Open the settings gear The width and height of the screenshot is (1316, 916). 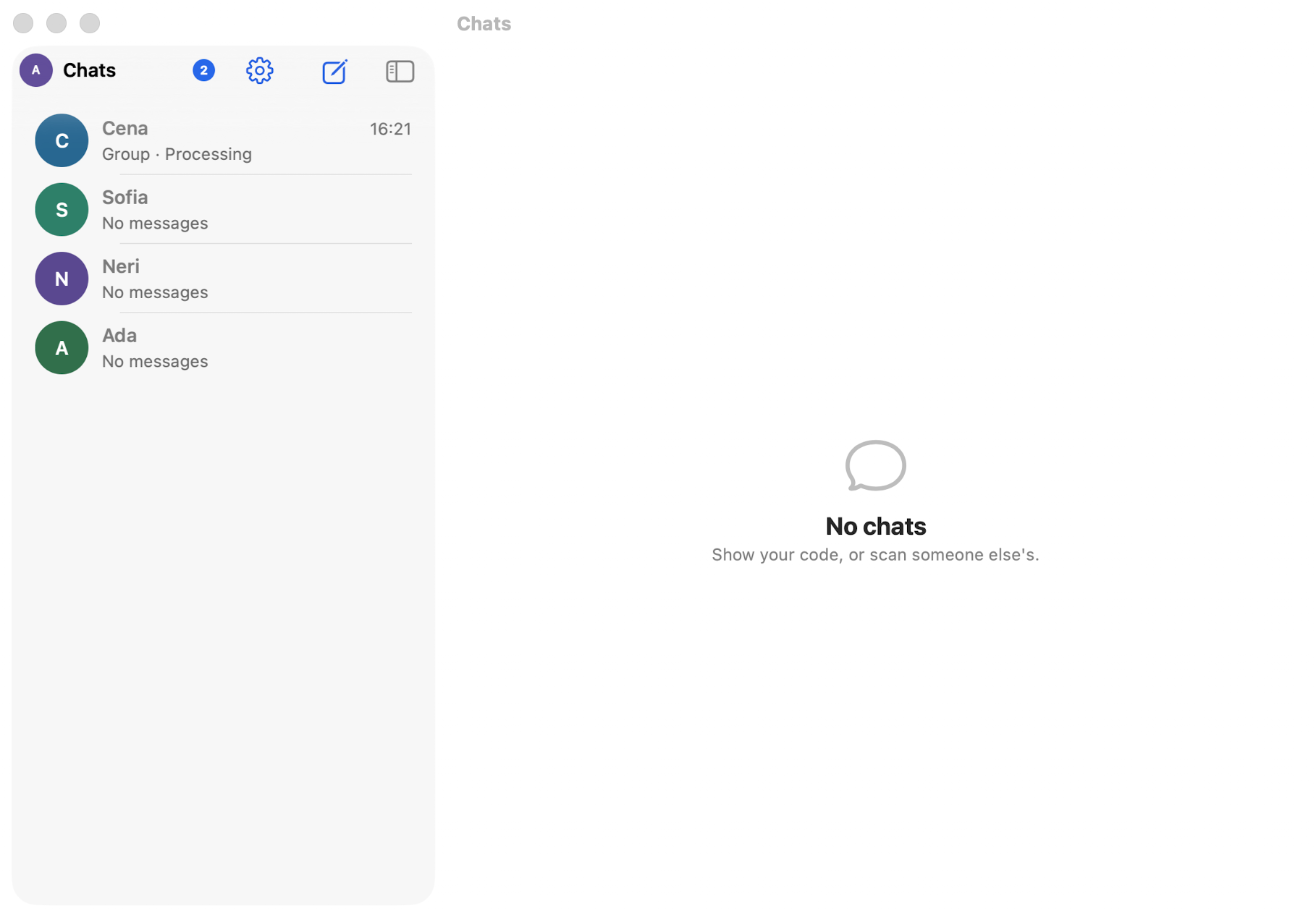pos(259,70)
